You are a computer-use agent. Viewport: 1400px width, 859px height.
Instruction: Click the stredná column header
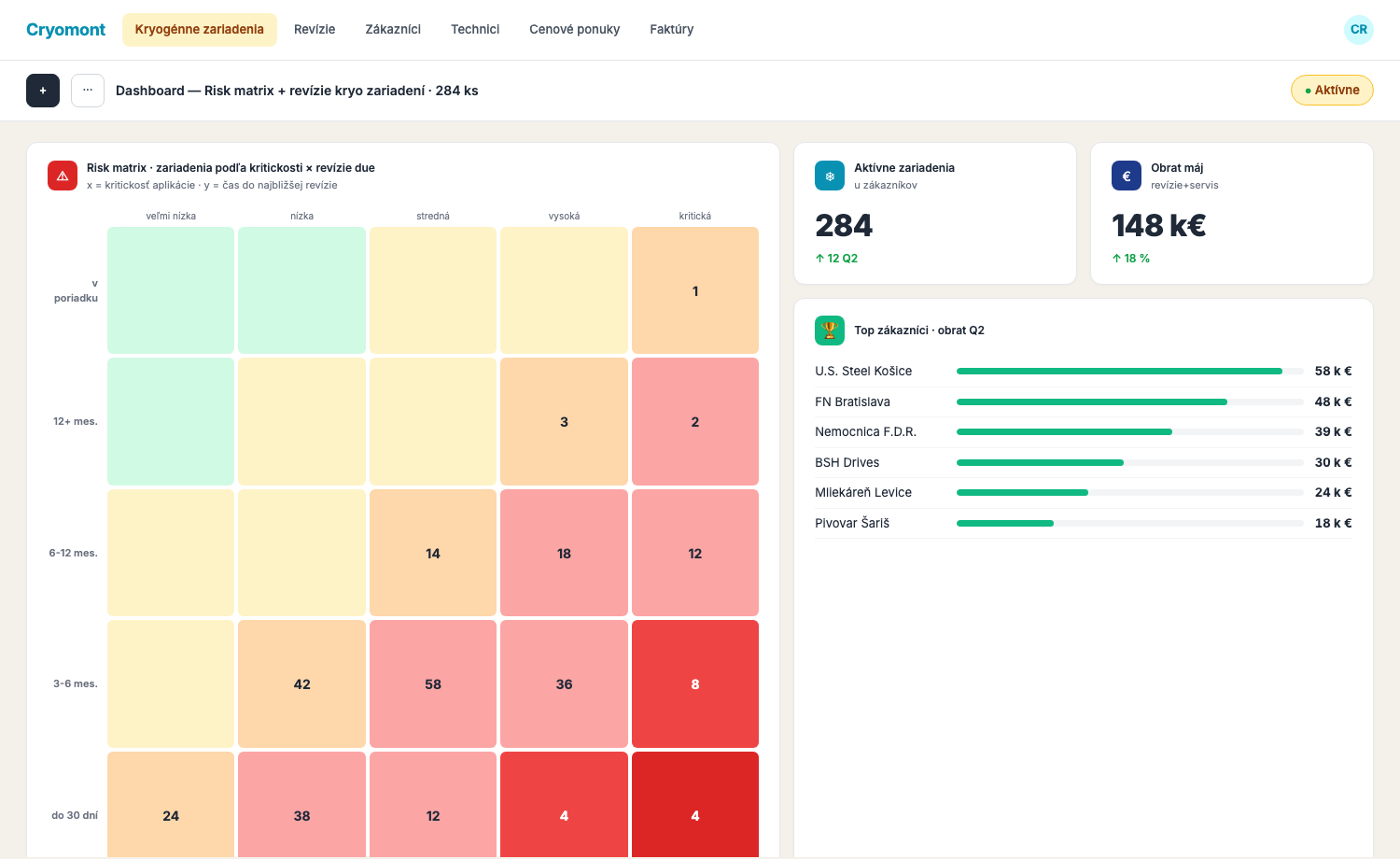433,216
